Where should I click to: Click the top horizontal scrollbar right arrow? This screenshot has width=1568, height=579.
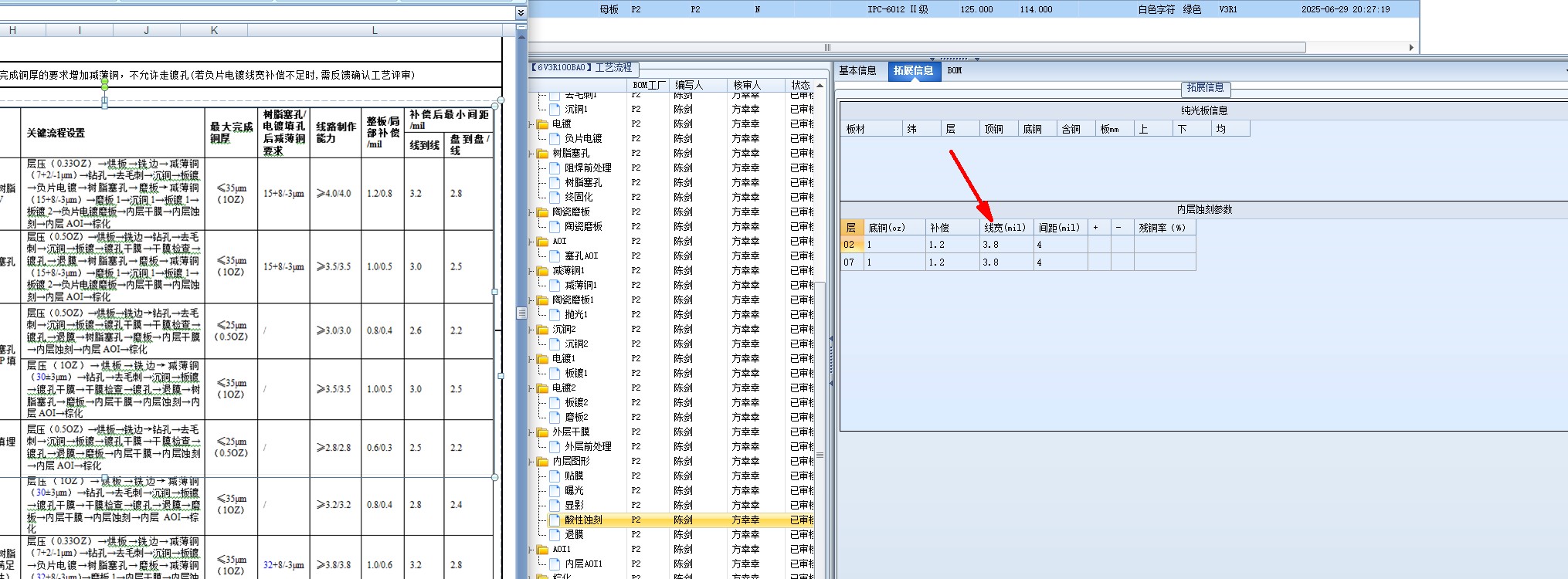1412,48
